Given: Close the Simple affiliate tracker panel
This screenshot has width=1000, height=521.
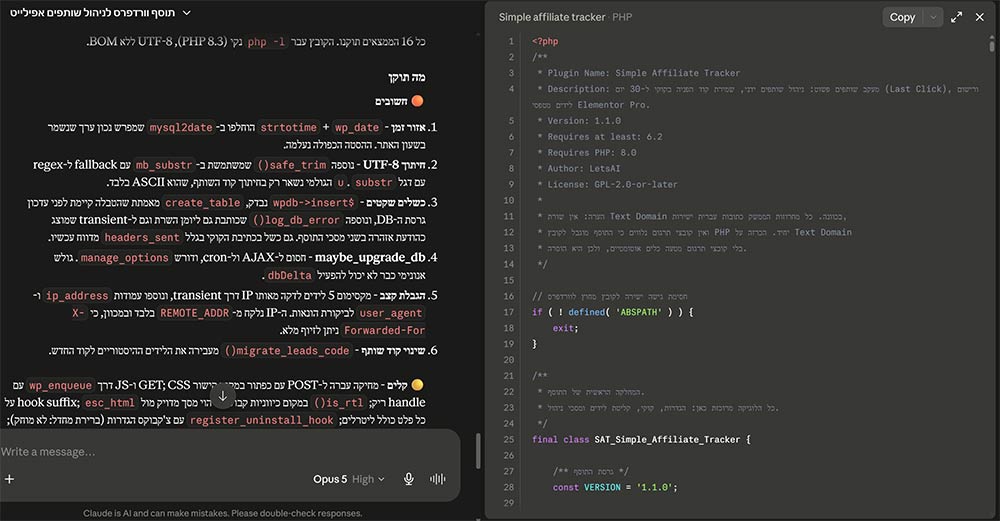Looking at the screenshot, I should [x=980, y=17].
